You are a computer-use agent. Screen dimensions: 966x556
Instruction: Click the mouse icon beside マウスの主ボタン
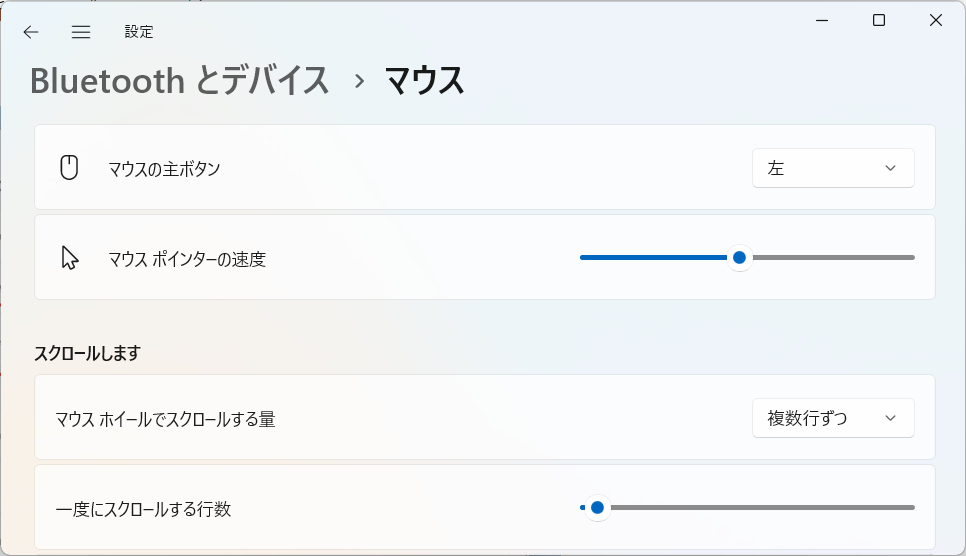point(69,168)
